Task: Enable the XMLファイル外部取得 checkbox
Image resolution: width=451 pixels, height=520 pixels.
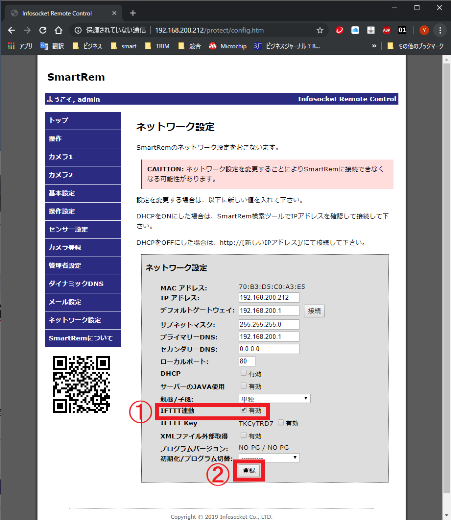Action: pos(244,435)
